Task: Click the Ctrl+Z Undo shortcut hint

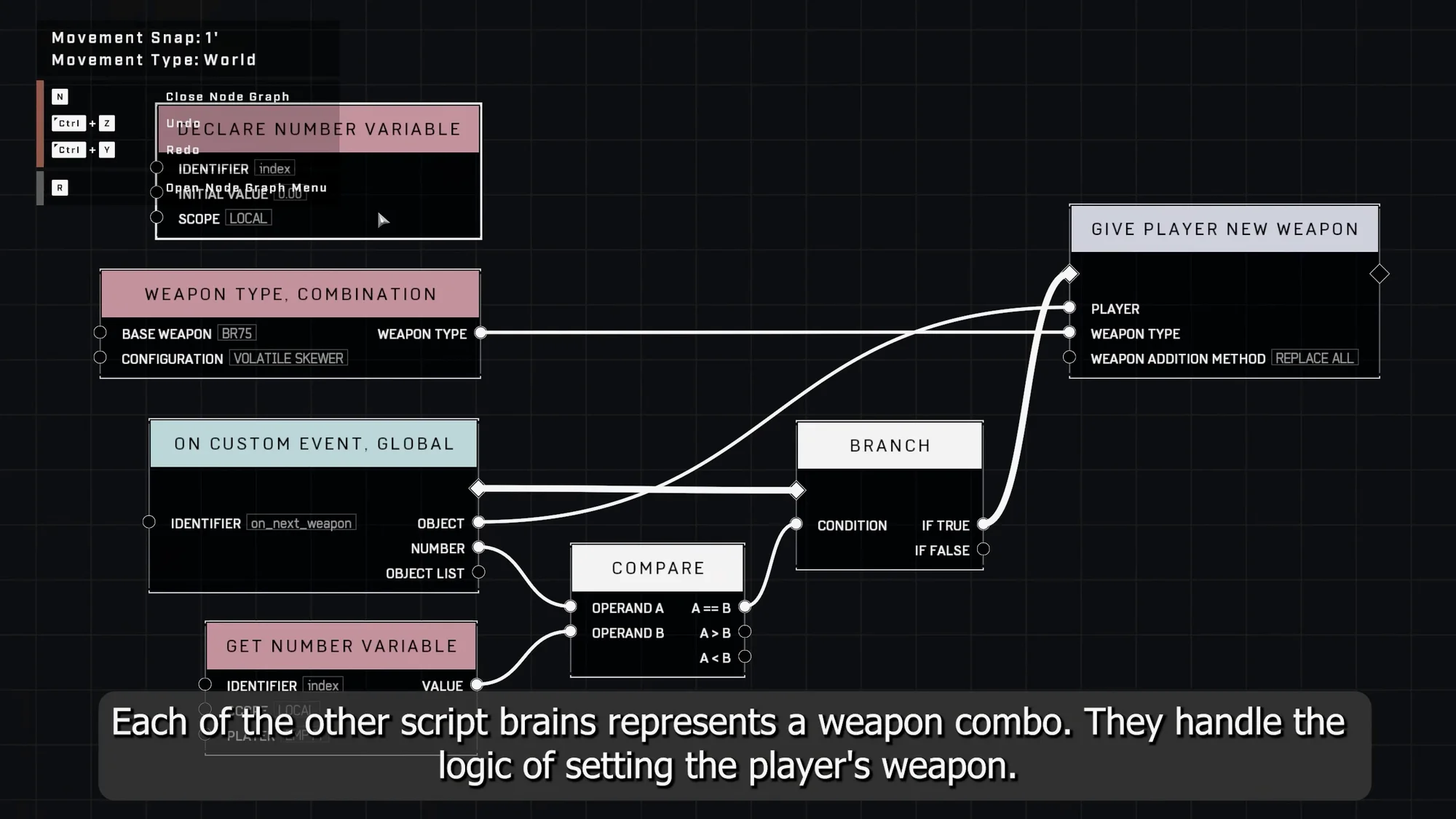Action: [83, 123]
